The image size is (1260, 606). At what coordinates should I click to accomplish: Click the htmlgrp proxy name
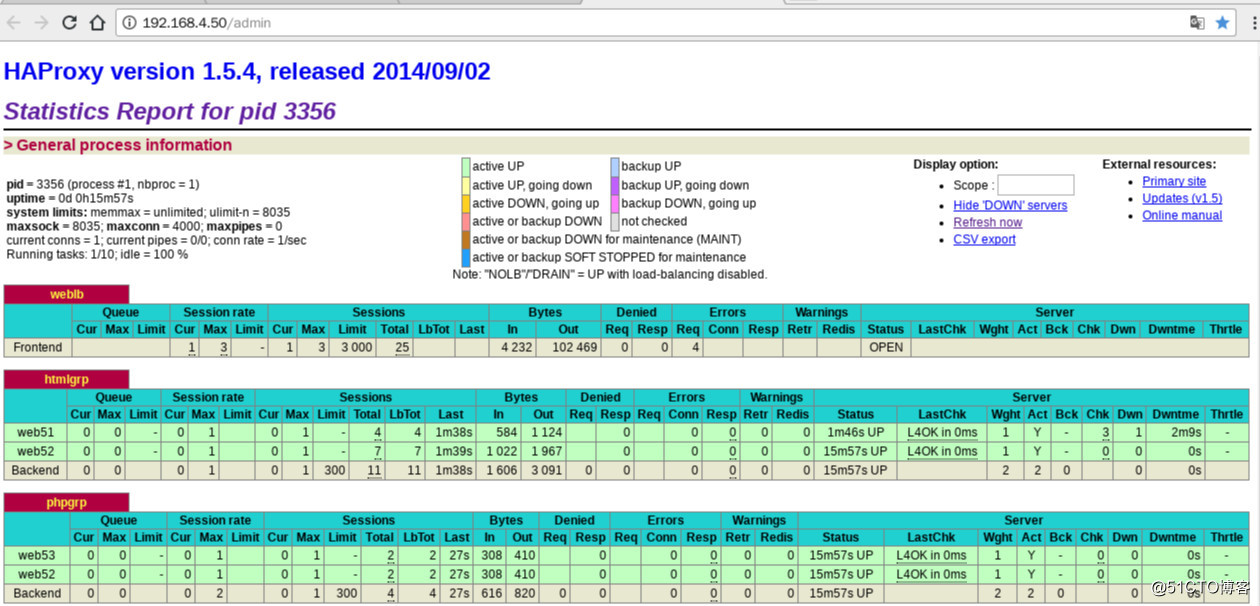coord(66,379)
